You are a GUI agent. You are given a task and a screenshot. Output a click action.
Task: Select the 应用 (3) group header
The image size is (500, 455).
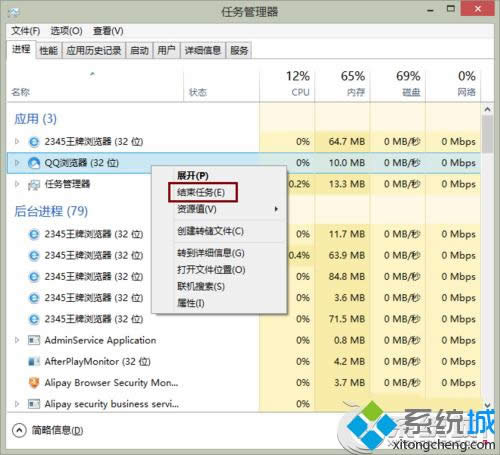pos(35,119)
